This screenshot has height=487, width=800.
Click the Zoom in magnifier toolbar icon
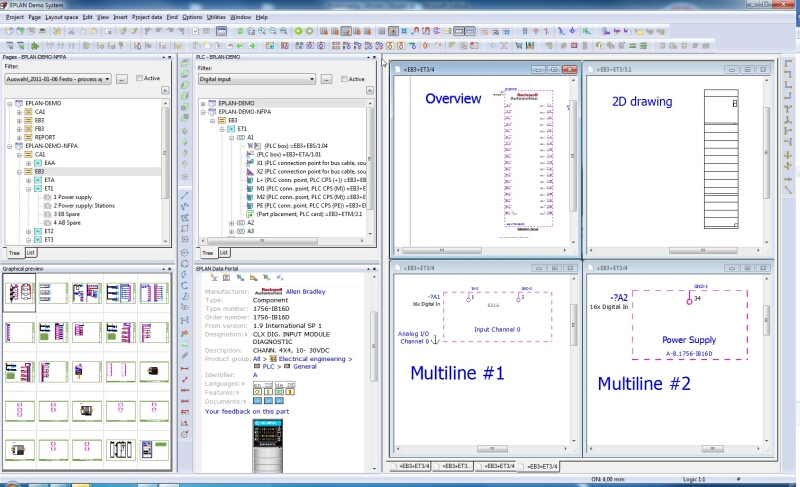262,32
